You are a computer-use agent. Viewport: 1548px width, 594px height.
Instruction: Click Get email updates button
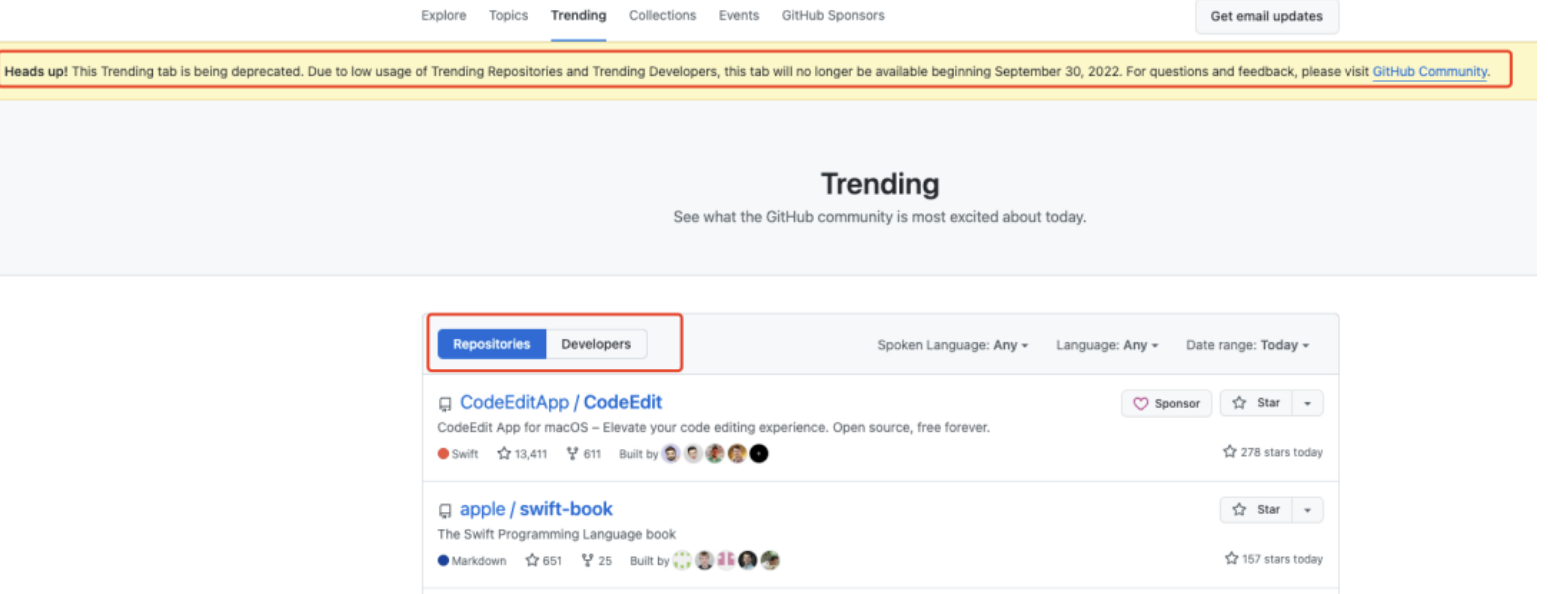point(1266,16)
